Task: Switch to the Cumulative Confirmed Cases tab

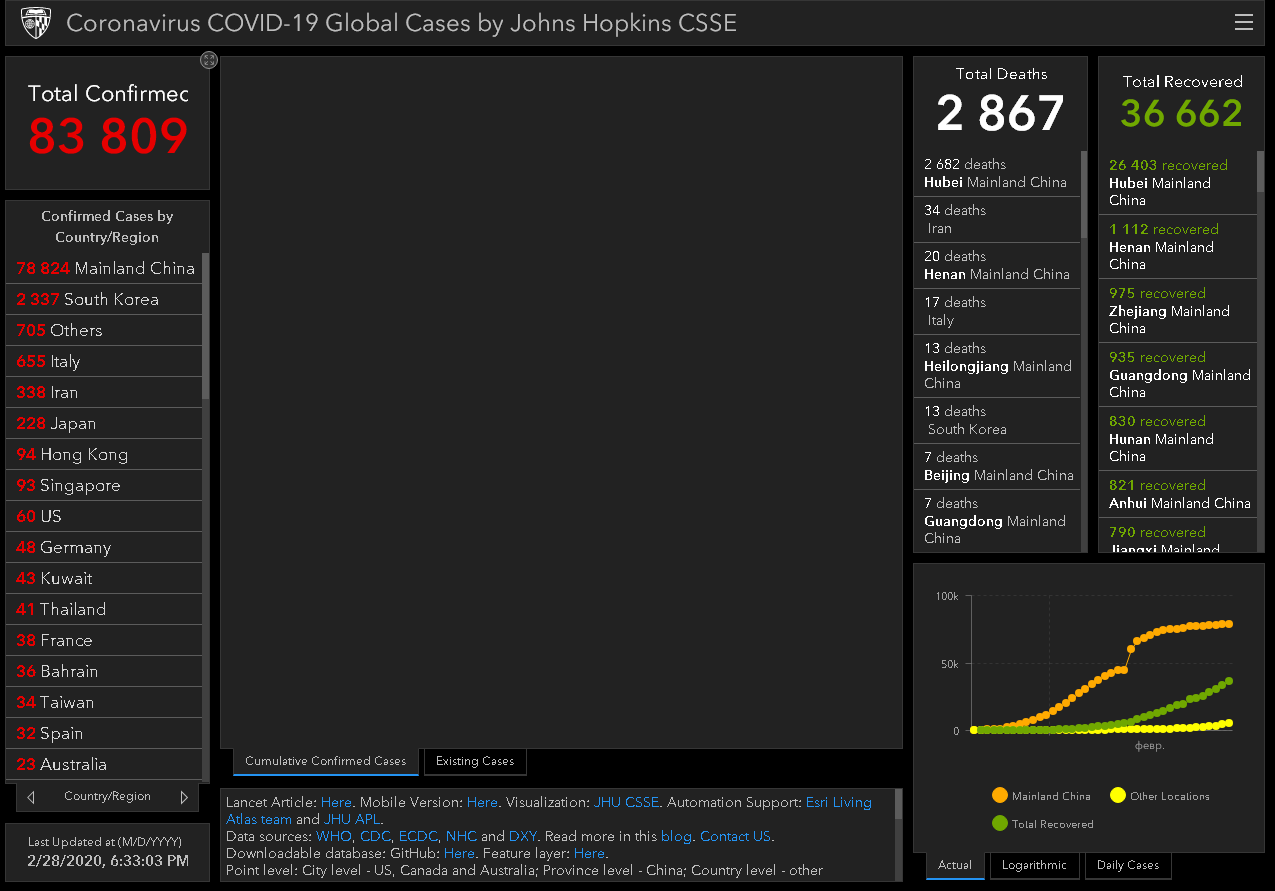Action: pyautogui.click(x=326, y=761)
